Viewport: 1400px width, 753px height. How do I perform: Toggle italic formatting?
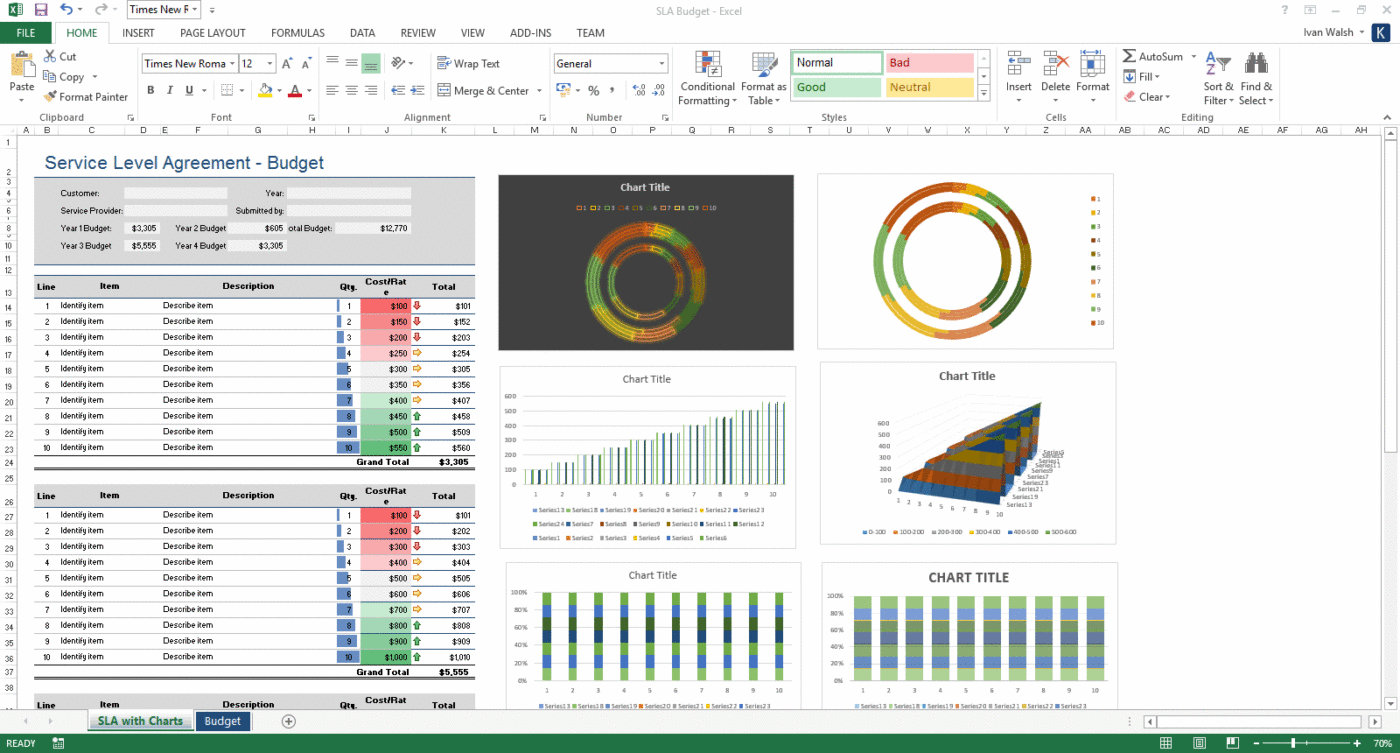click(170, 89)
